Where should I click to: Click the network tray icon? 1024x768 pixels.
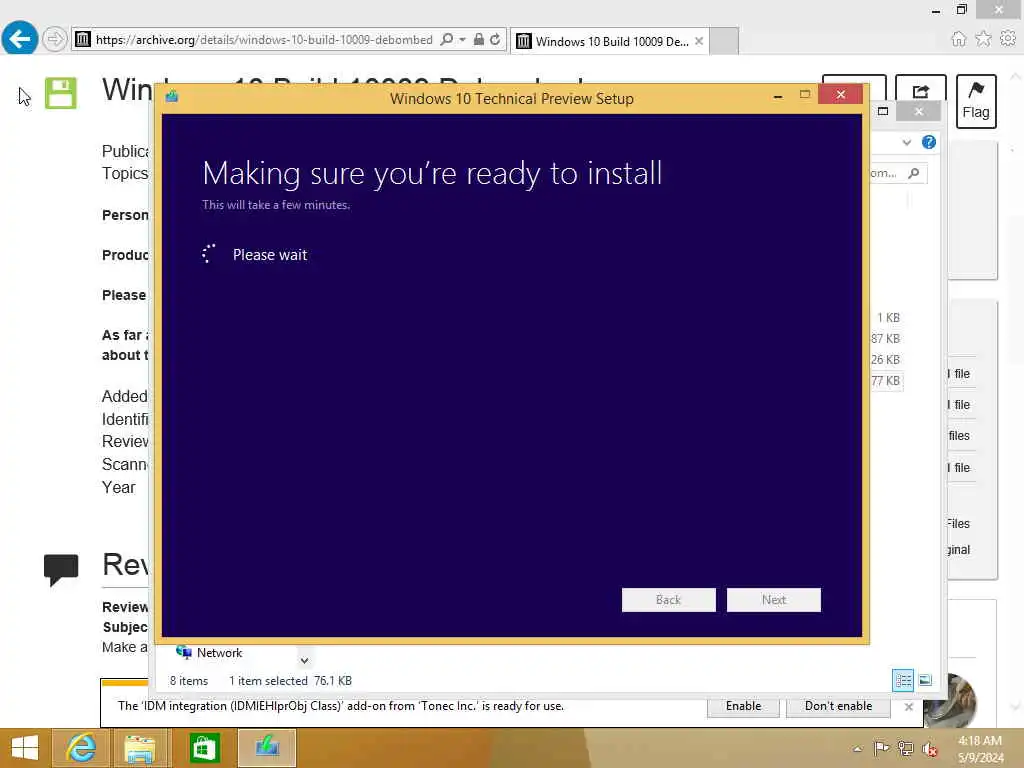point(905,748)
